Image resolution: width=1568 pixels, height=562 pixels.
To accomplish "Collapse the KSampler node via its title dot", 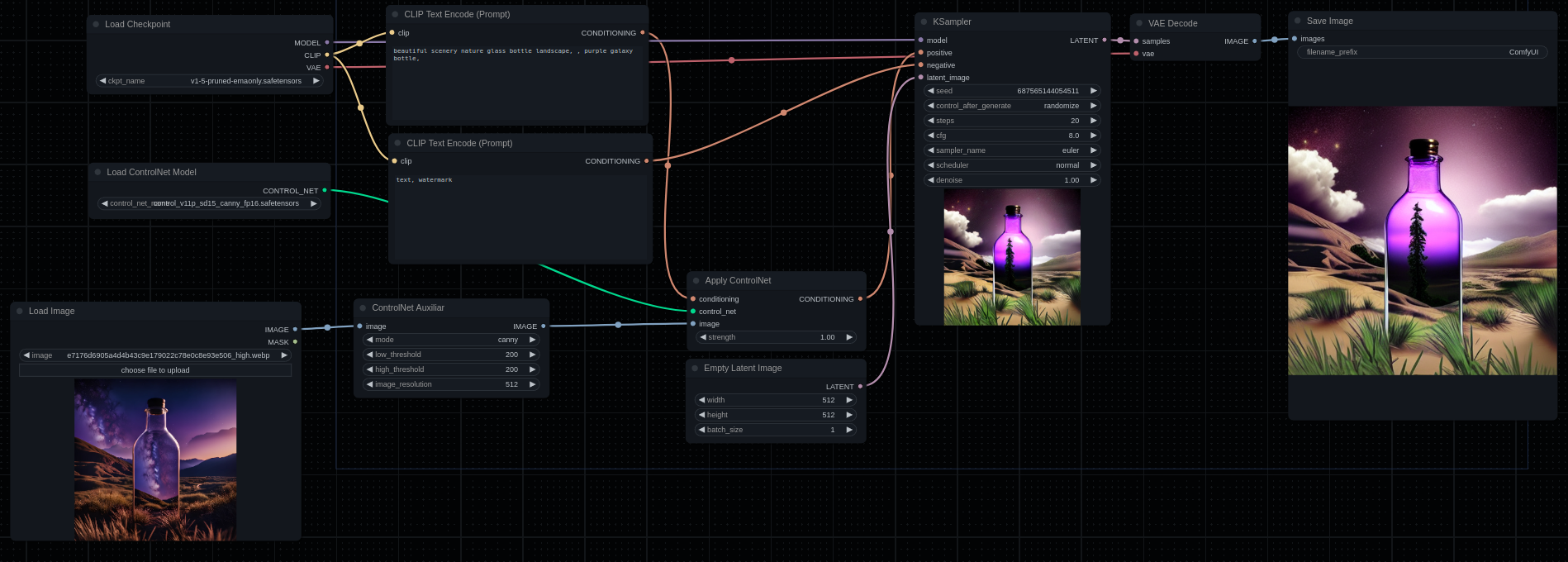I will [x=924, y=22].
